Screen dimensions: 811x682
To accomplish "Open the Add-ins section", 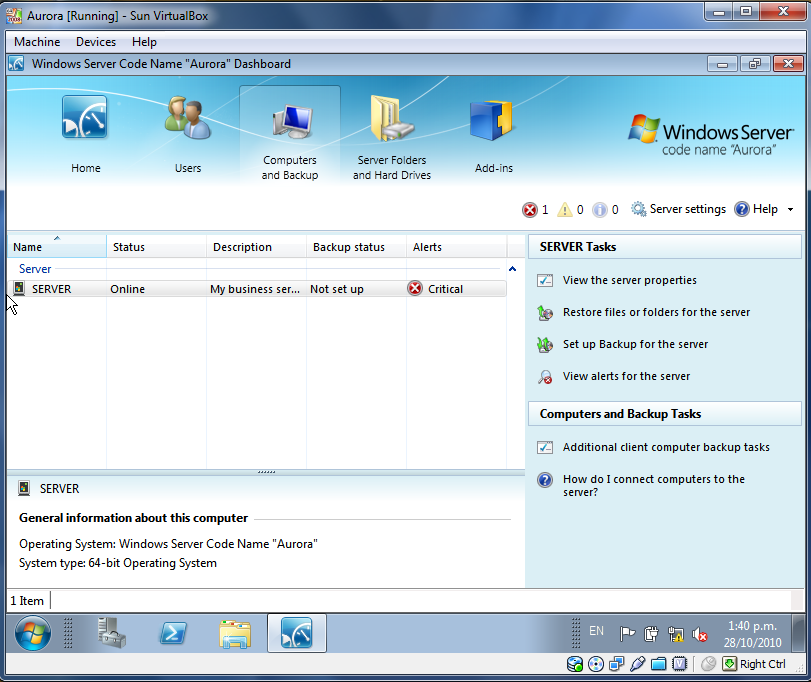I will click(x=493, y=135).
